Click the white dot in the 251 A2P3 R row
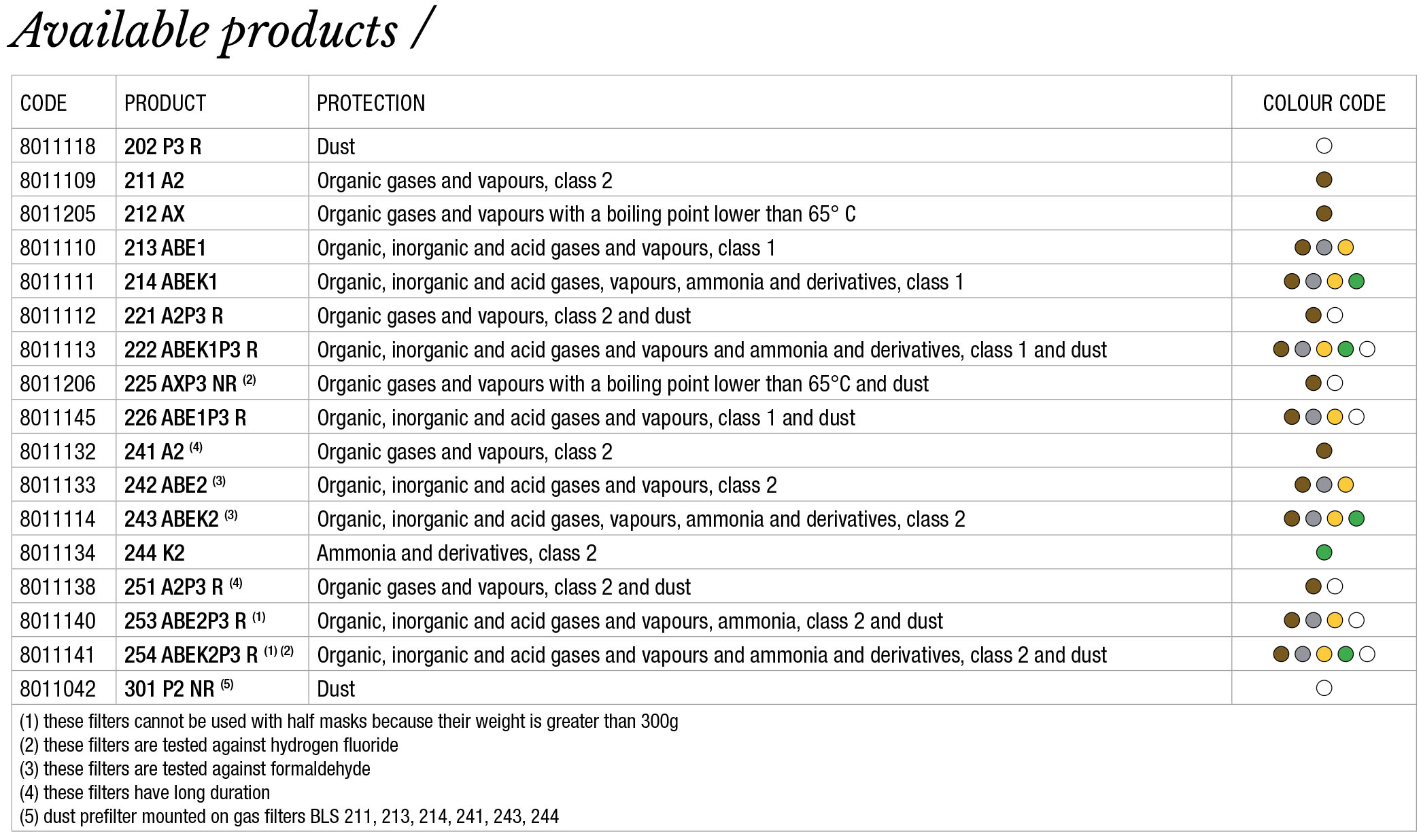The image size is (1421, 840). (1335, 587)
